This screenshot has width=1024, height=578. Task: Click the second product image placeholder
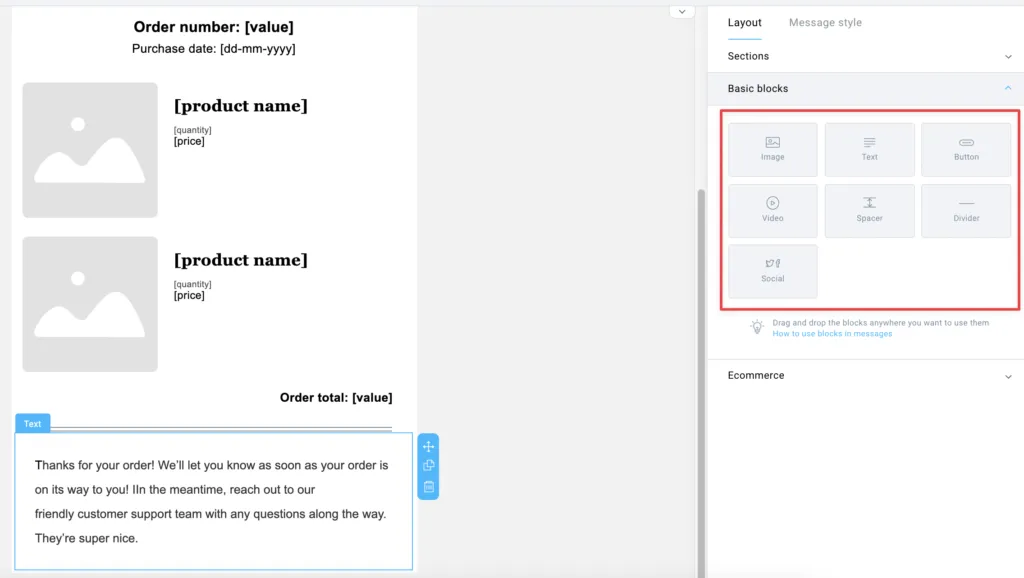(x=90, y=304)
